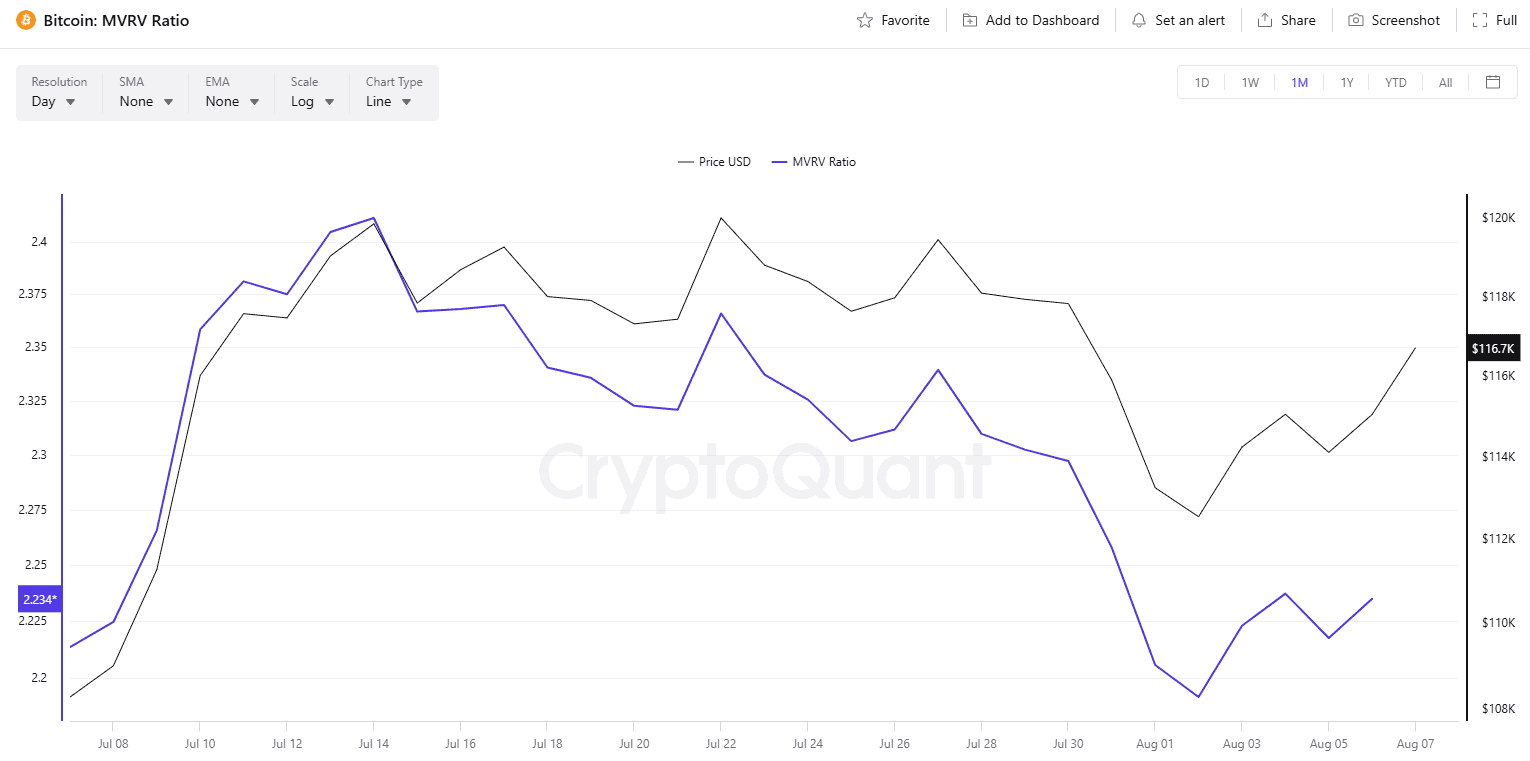Click the Set an alert bell icon
The width and height of the screenshot is (1530, 761).
(1139, 20)
